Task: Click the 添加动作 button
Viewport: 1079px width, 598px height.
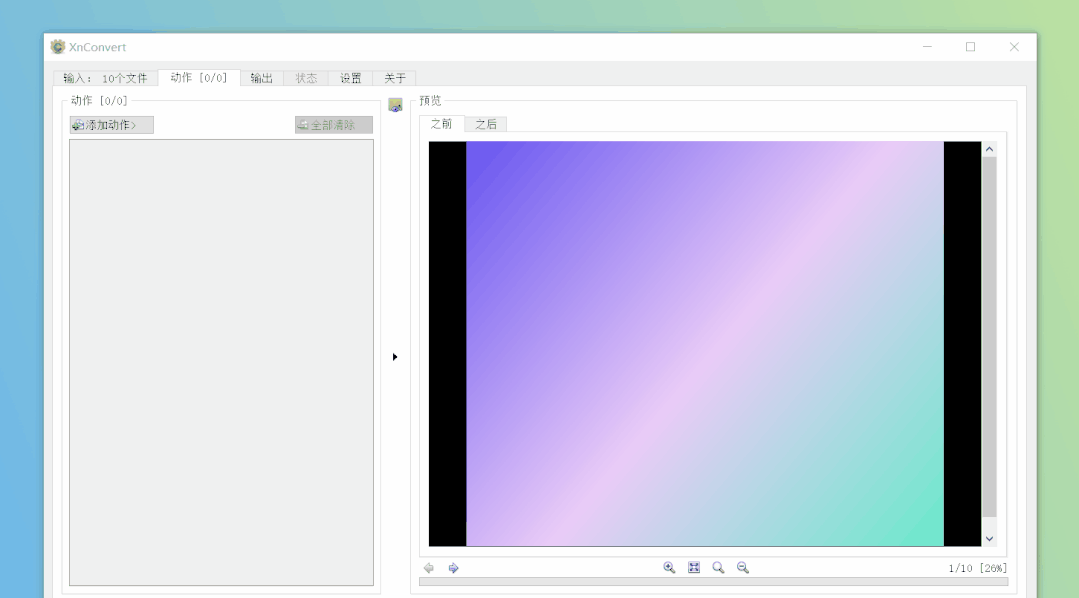Action: pyautogui.click(x=111, y=125)
